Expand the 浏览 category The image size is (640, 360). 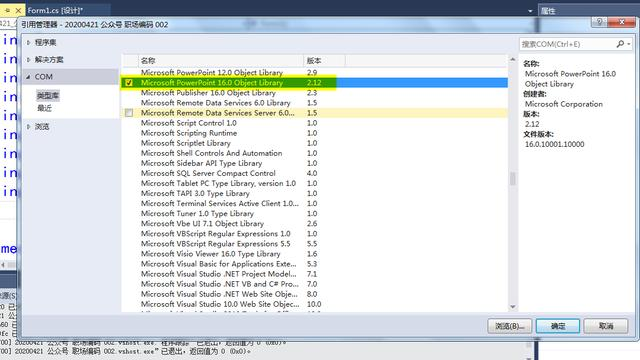click(x=29, y=127)
